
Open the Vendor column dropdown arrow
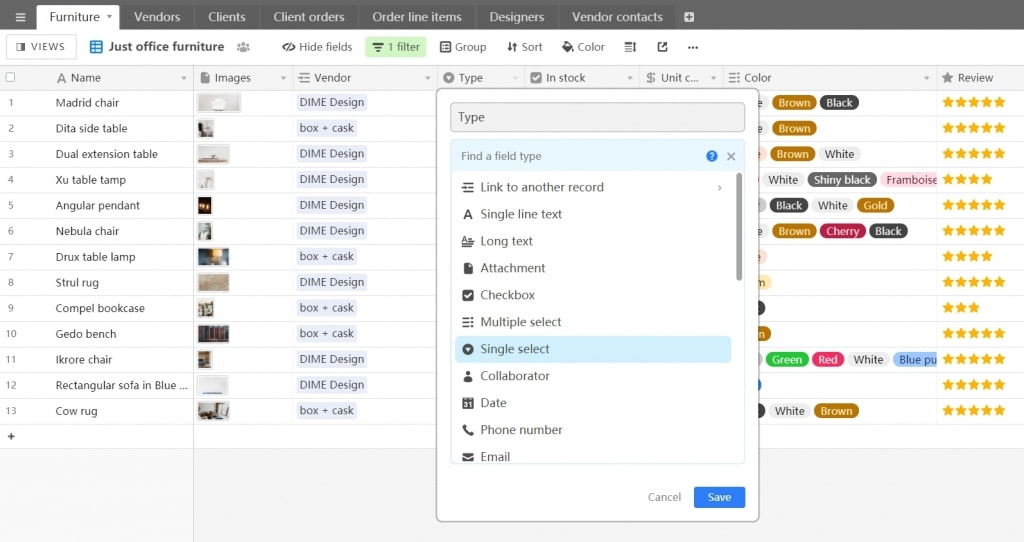tap(428, 78)
